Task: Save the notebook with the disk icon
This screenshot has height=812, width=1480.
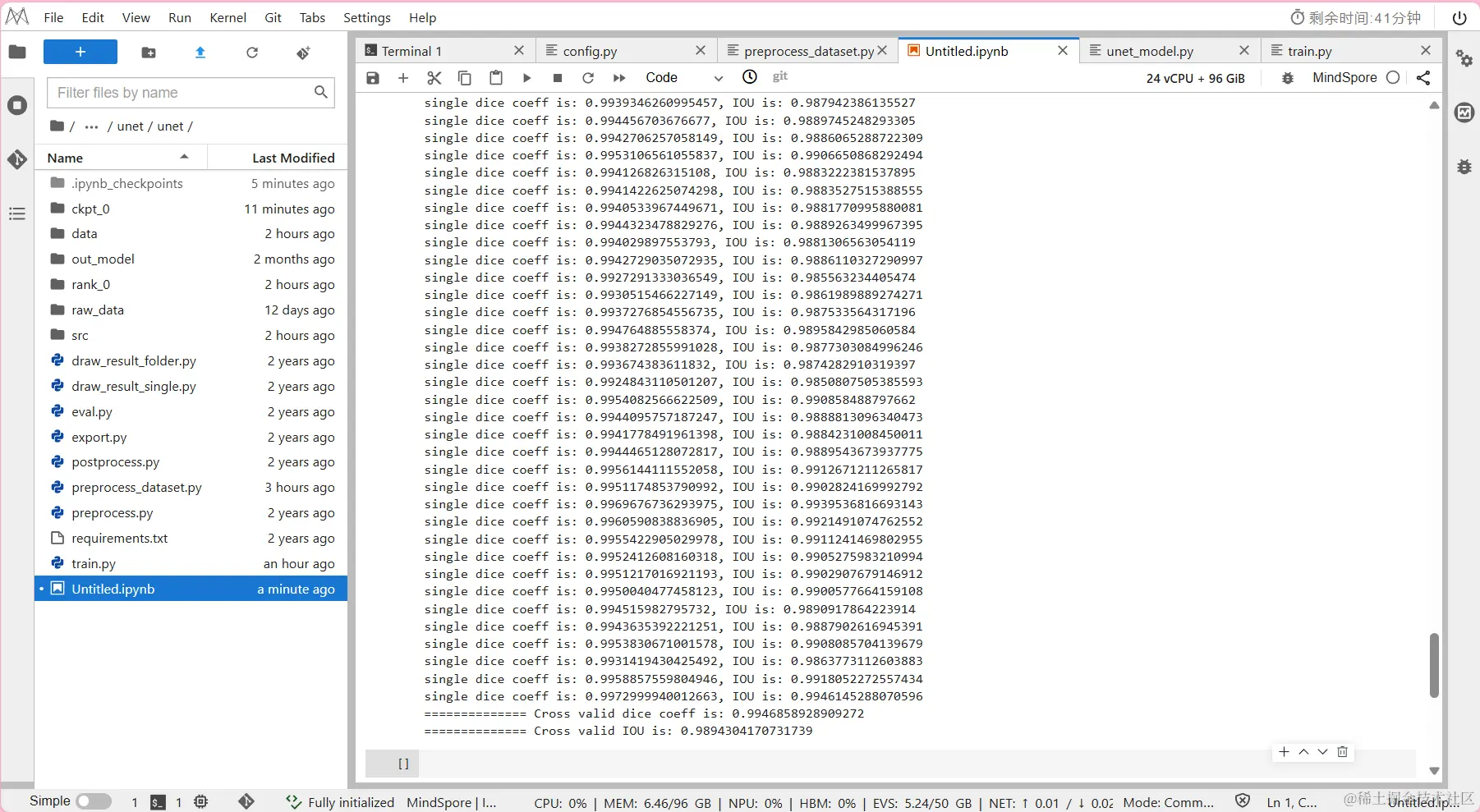Action: point(373,77)
